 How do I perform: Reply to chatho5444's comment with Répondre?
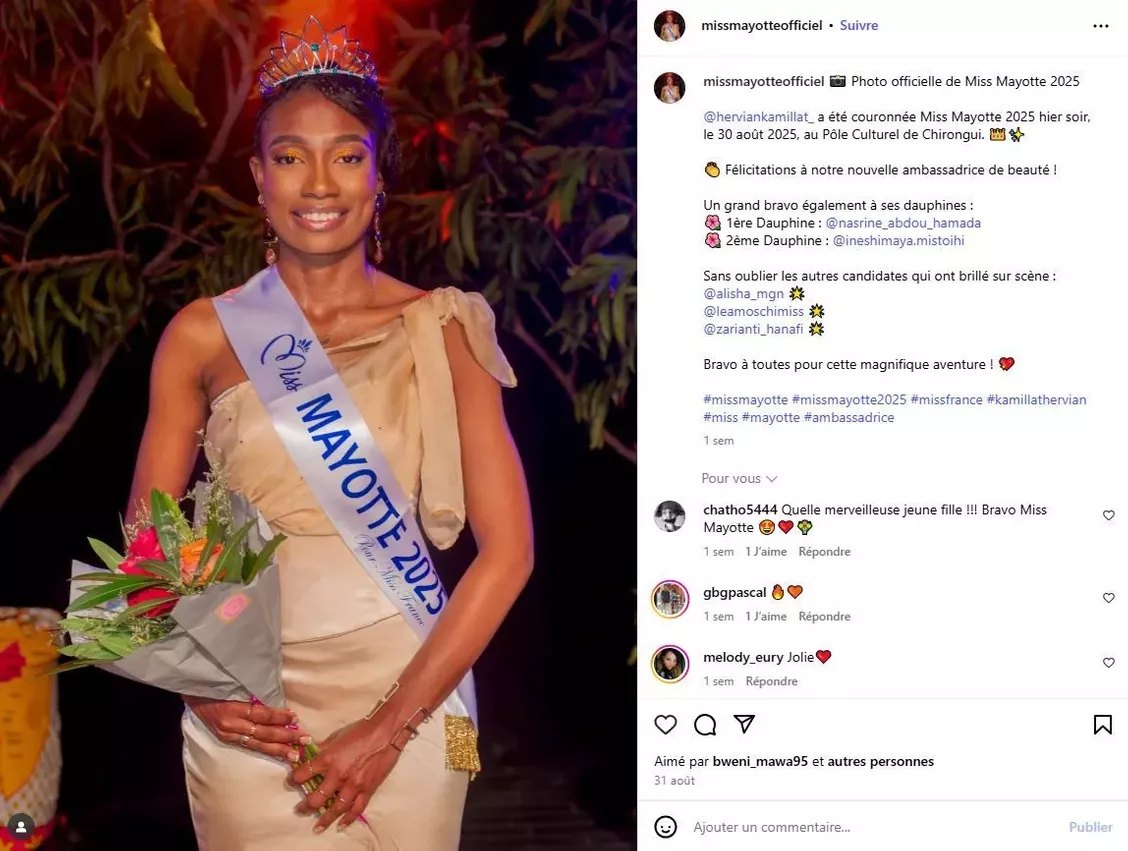pyautogui.click(x=824, y=552)
